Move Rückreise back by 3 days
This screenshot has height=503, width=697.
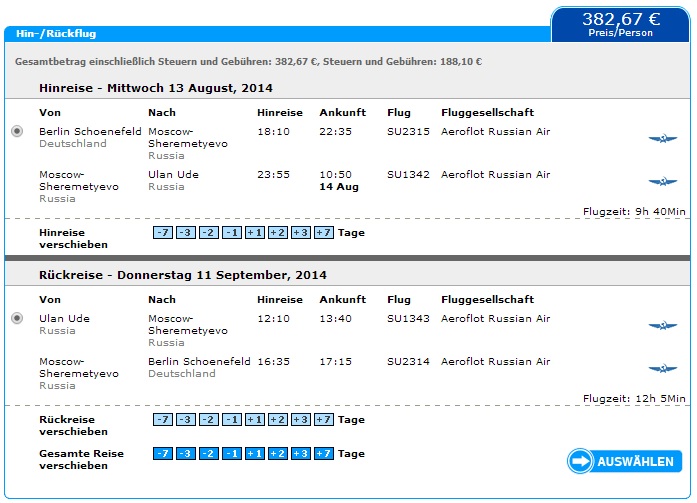[186, 419]
